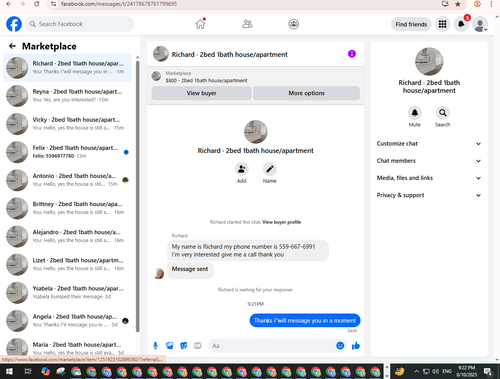Expand Media, files and links section
The image size is (500, 379).
(429, 178)
